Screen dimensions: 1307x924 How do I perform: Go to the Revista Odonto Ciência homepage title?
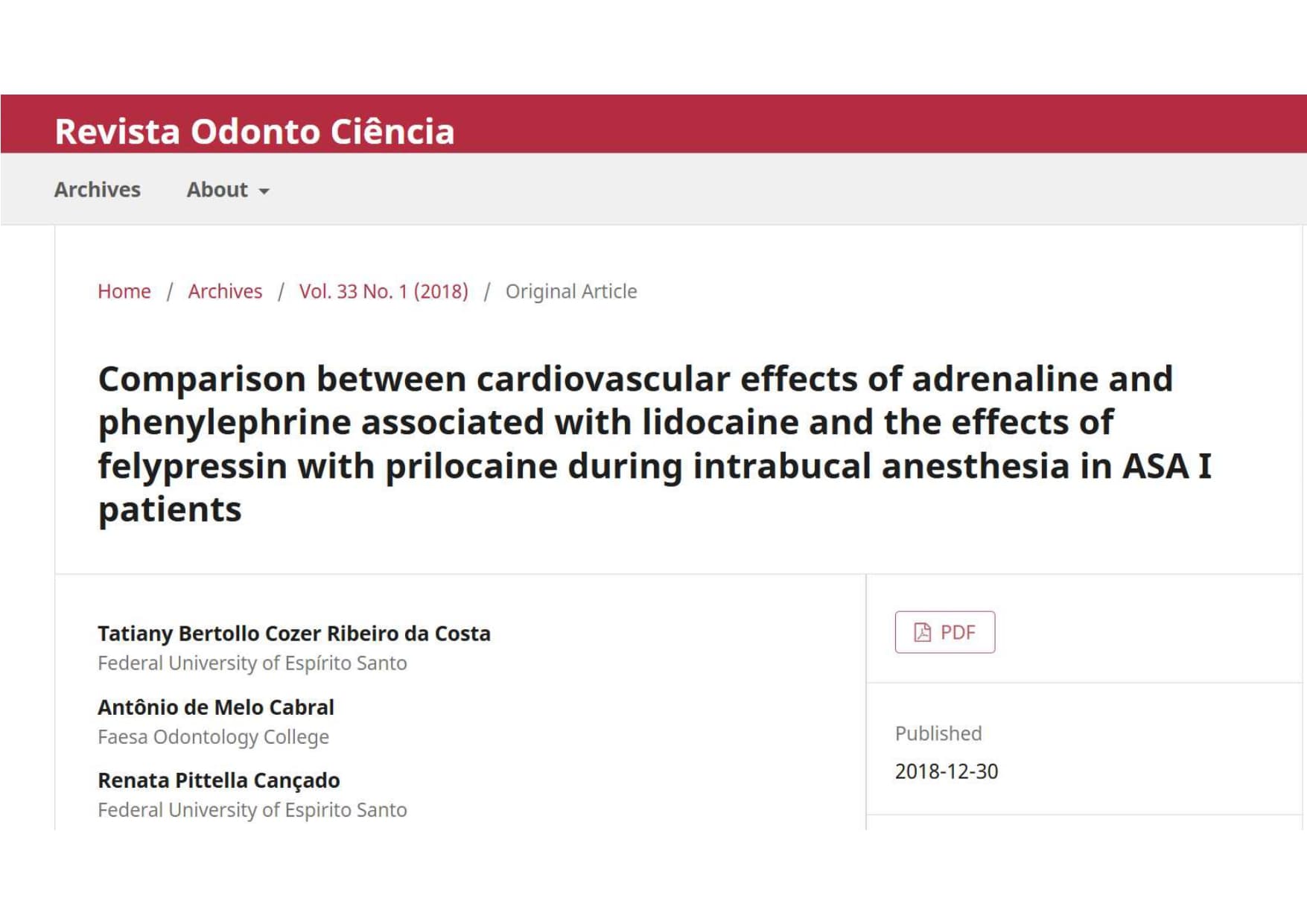[x=254, y=132]
